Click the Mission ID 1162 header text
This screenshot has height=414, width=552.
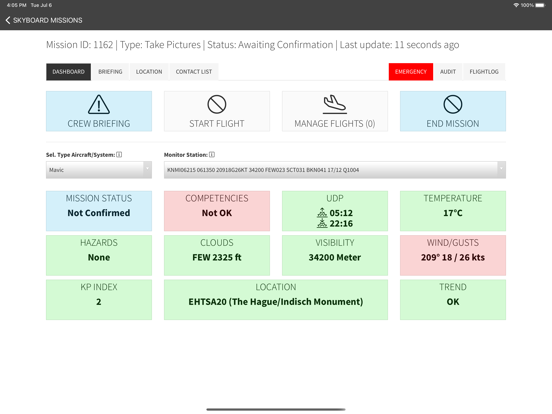click(x=80, y=45)
